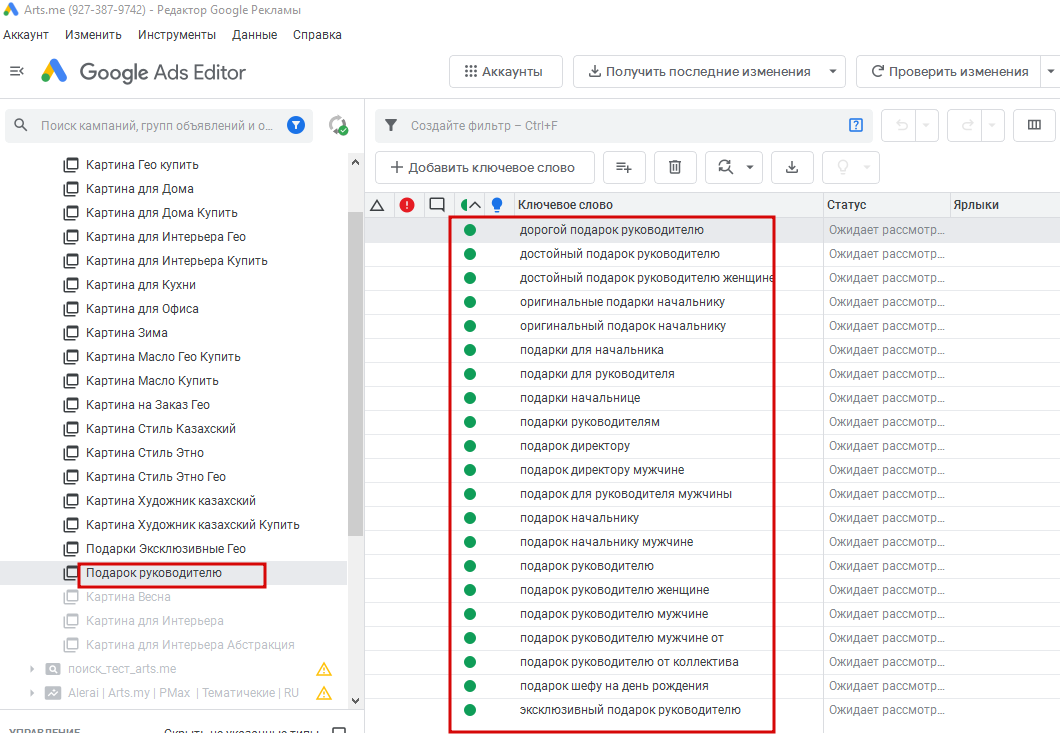Image resolution: width=1060 pixels, height=734 pixels.
Task: Sort by the blue lightbulb column
Action: coord(497,205)
